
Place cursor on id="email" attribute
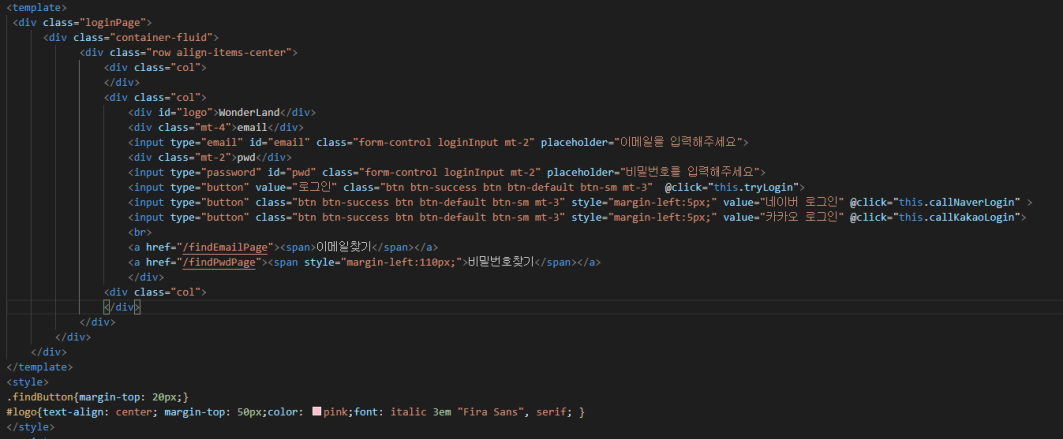tap(279, 142)
